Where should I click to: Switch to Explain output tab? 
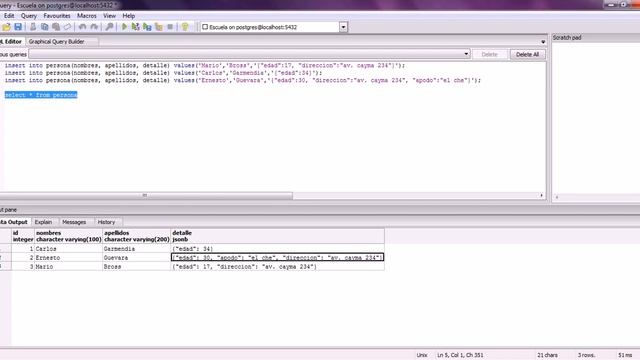click(x=43, y=222)
